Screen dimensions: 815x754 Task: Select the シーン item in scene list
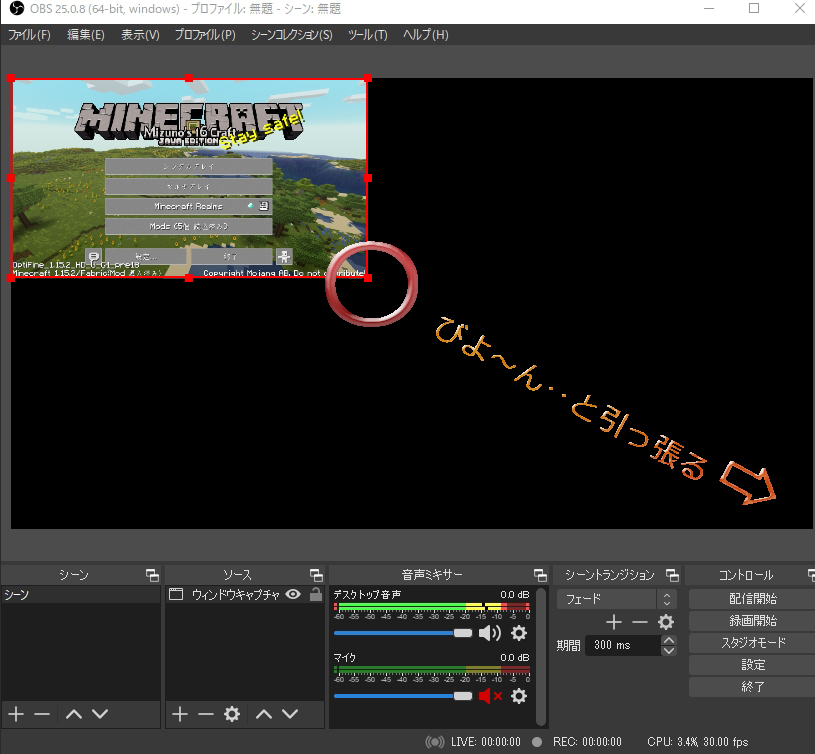click(x=80, y=594)
